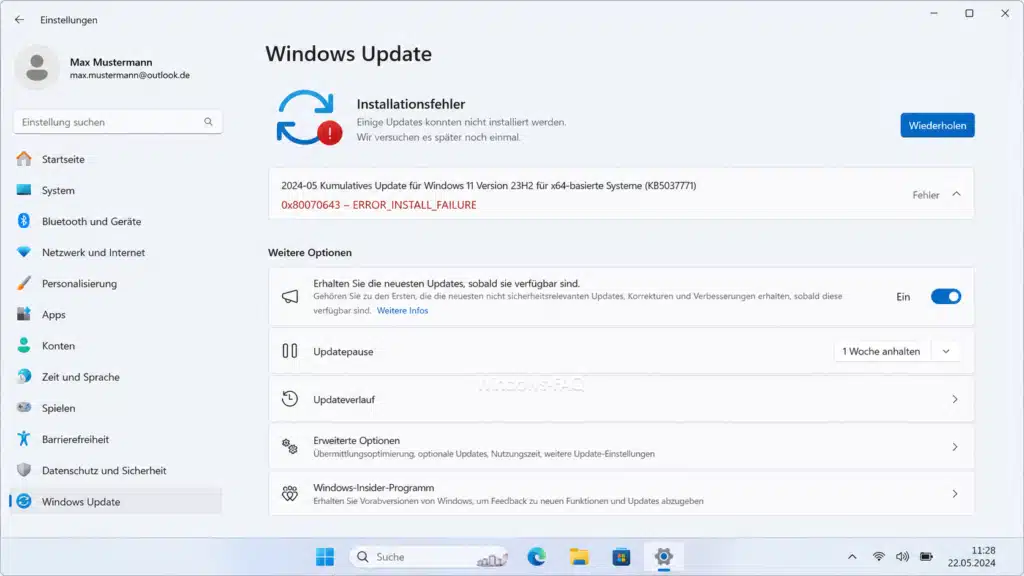The height and width of the screenshot is (576, 1024).
Task: Toggle off the newest updates switch
Action: click(946, 296)
